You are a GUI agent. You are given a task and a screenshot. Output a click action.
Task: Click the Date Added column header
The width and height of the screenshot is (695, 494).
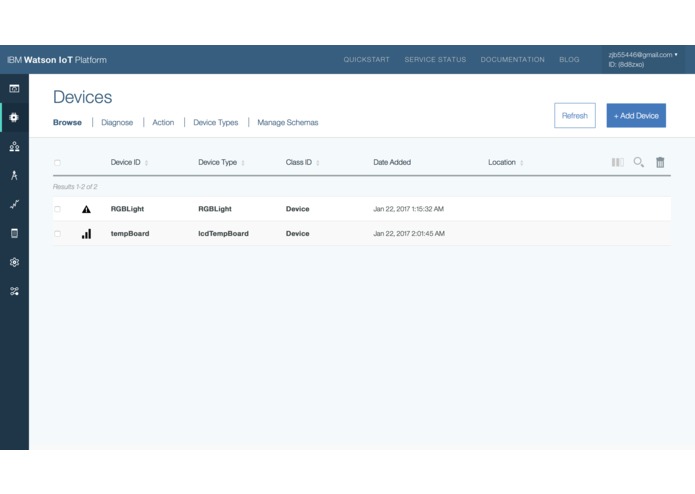pos(392,162)
